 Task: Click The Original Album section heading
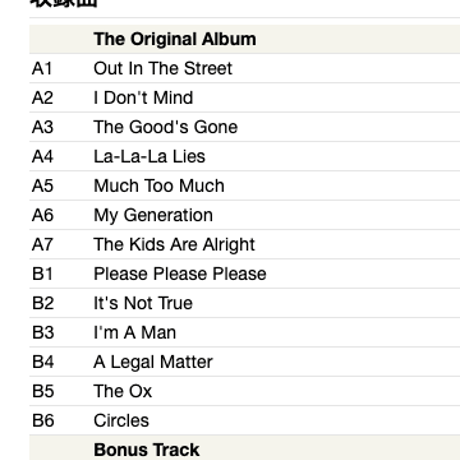pos(175,39)
